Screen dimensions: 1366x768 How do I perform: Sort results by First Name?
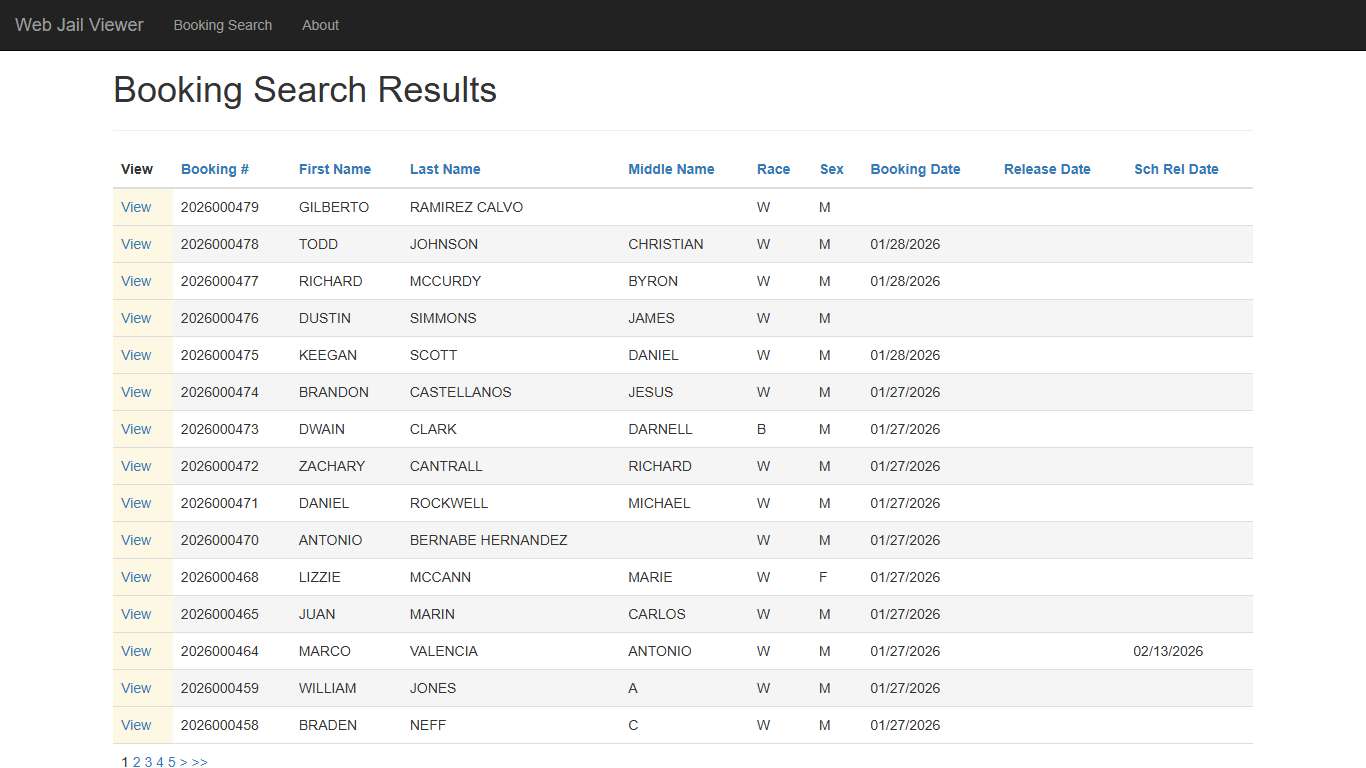pos(334,169)
